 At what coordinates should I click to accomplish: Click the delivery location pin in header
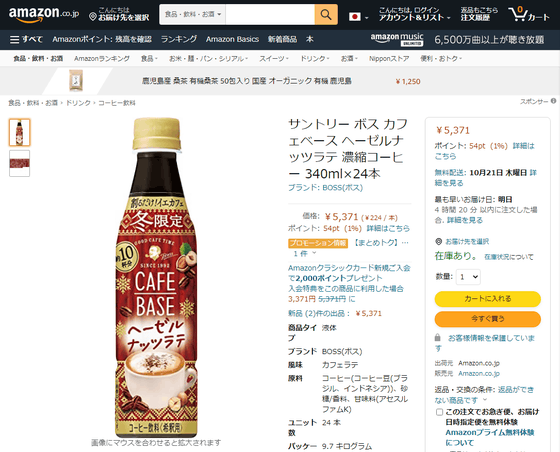point(92,17)
